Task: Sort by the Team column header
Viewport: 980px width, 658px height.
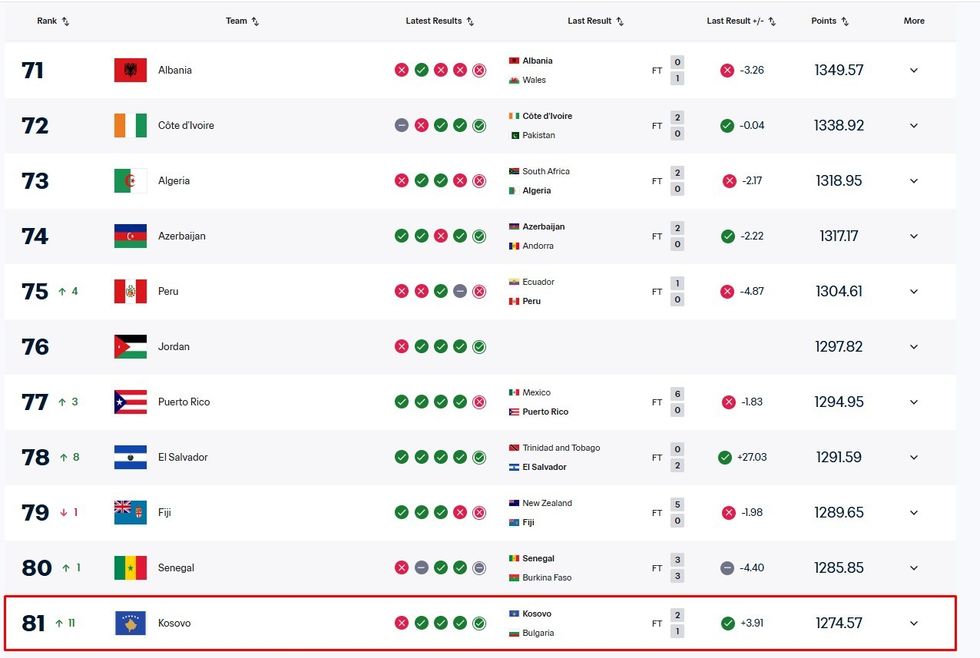Action: 242,21
